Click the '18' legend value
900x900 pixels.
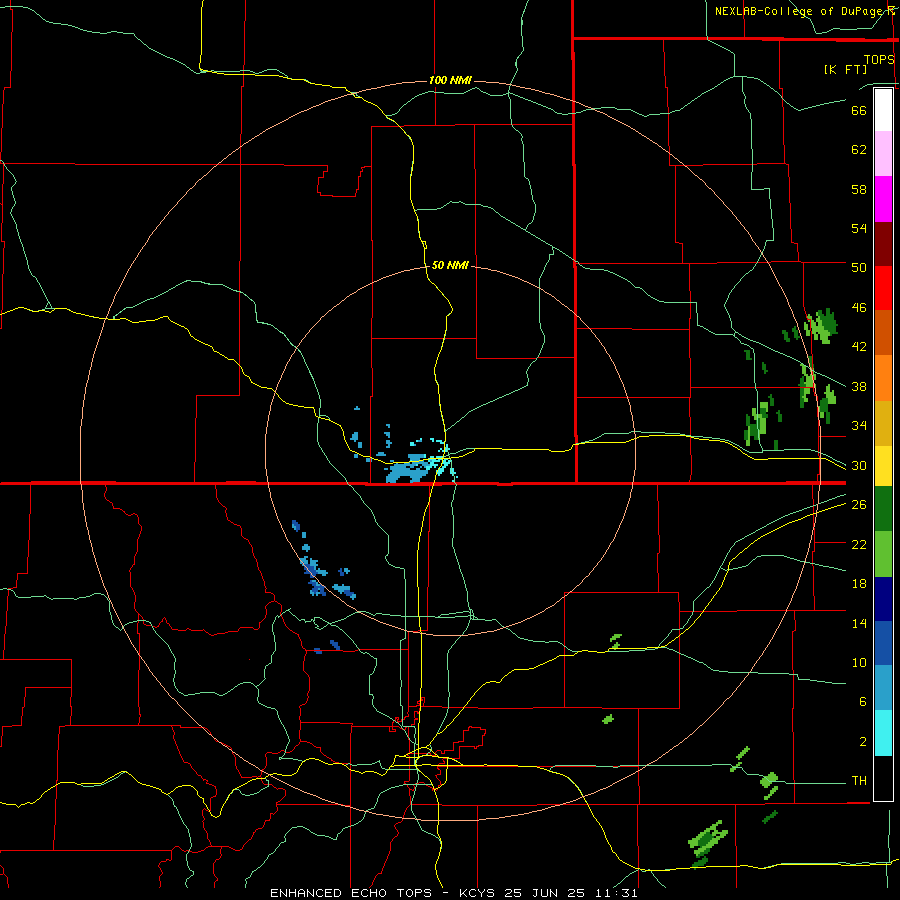pyautogui.click(x=859, y=584)
